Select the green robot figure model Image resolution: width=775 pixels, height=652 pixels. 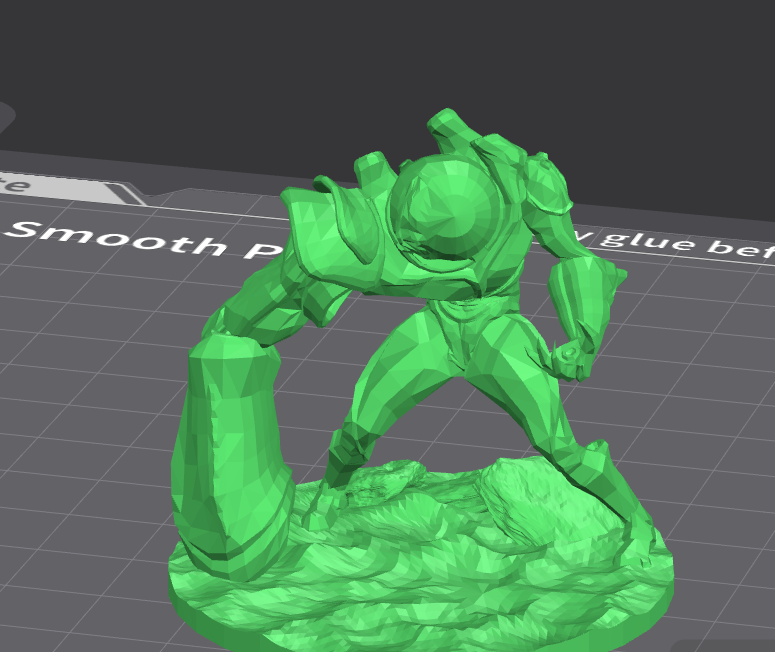pos(420,381)
